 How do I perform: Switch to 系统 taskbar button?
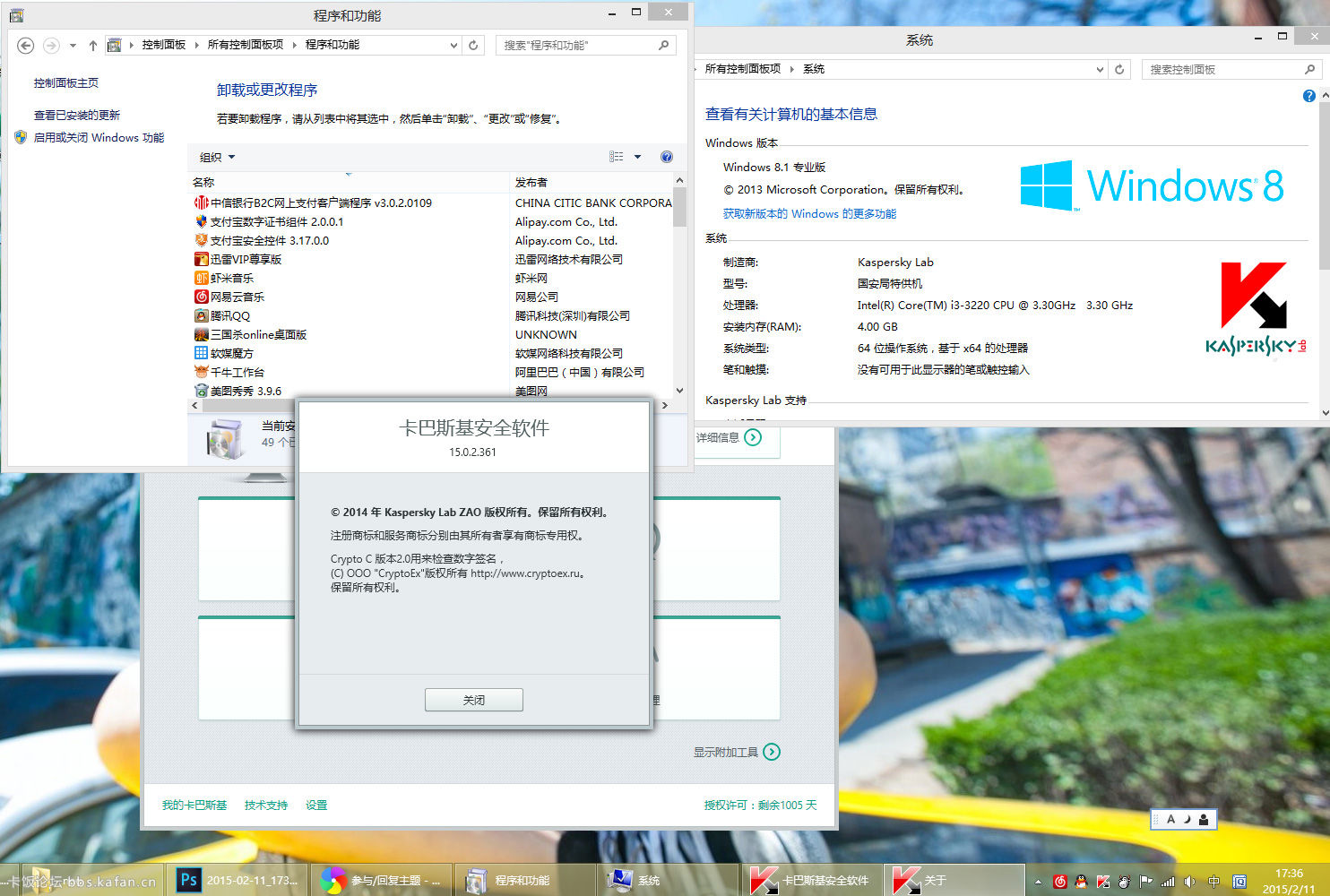pyautogui.click(x=669, y=880)
